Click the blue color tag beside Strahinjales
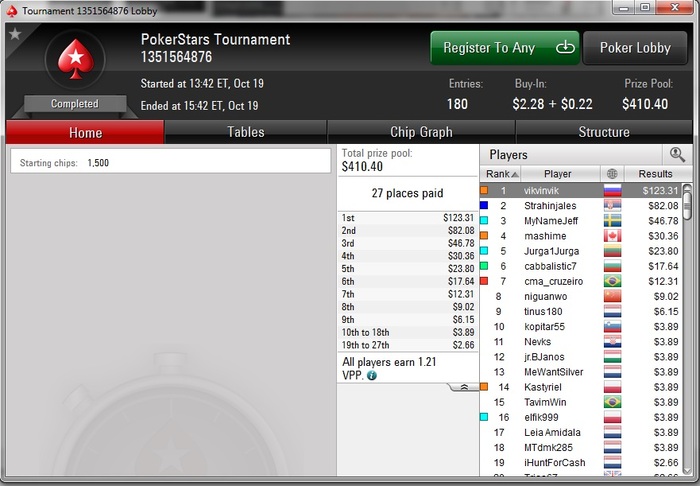Image resolution: width=700 pixels, height=486 pixels. tap(484, 205)
